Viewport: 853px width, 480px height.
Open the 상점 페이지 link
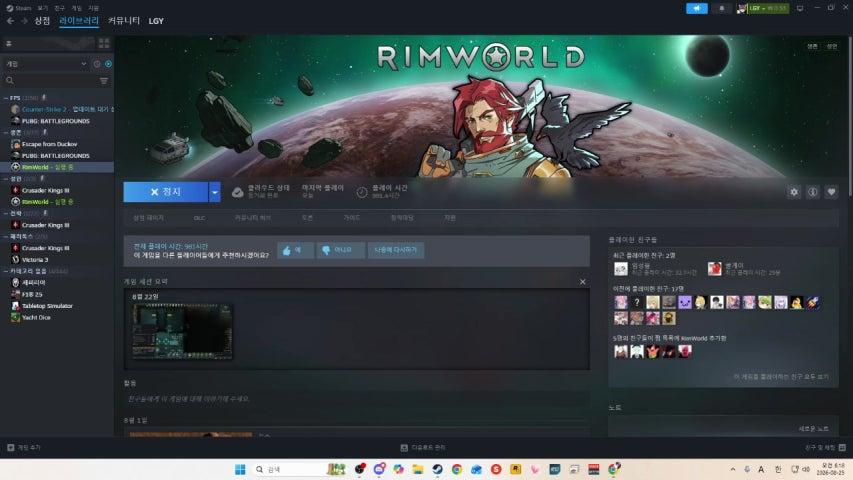148,218
